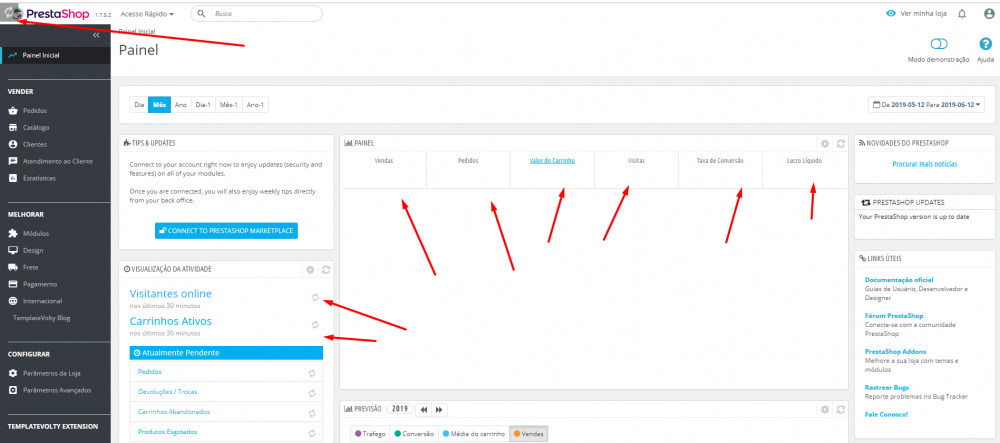Viewport: 1000px width, 443px height.
Task: Open settings gear in Previsão panel
Action: coord(825,409)
